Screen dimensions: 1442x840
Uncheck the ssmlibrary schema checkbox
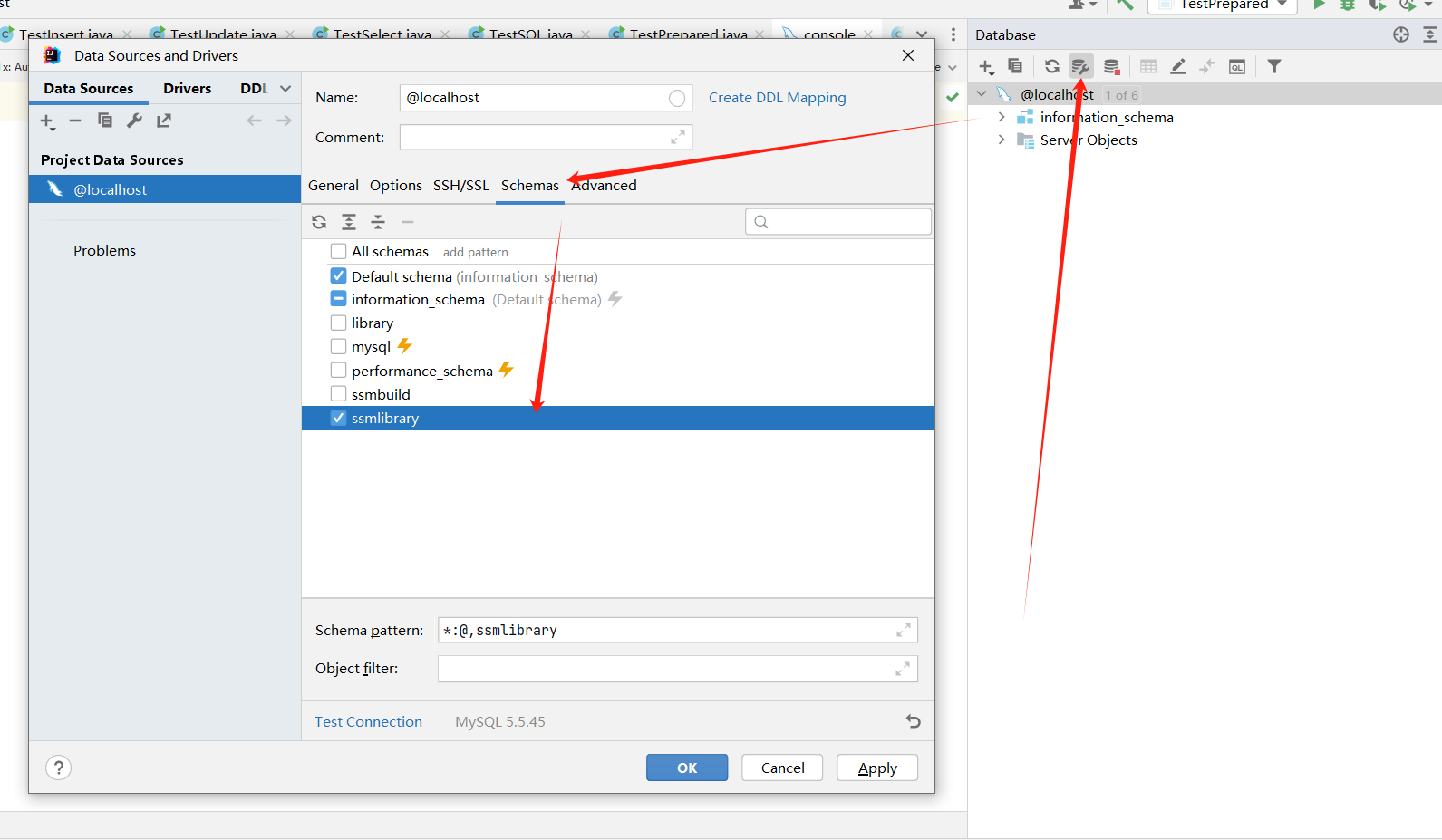[x=338, y=418]
